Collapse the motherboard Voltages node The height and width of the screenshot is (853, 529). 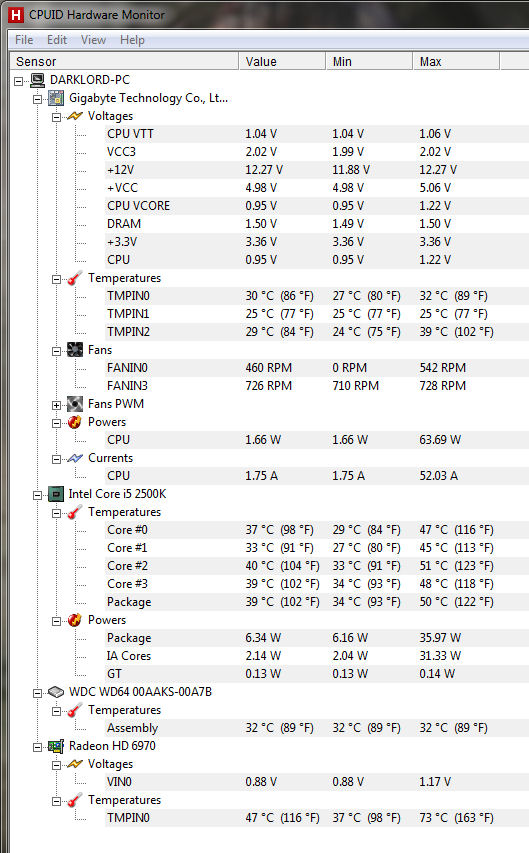pyautogui.click(x=57, y=118)
